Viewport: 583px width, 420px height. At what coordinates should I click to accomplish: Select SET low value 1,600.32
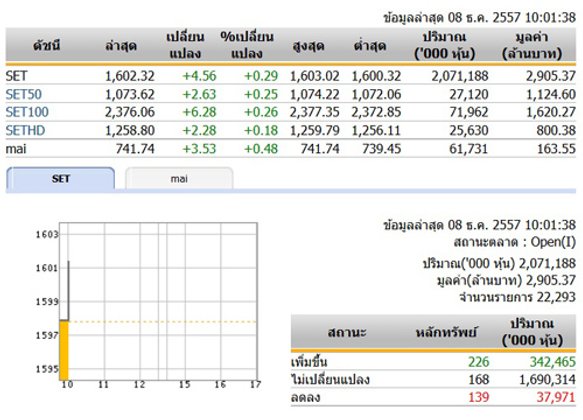point(376,76)
